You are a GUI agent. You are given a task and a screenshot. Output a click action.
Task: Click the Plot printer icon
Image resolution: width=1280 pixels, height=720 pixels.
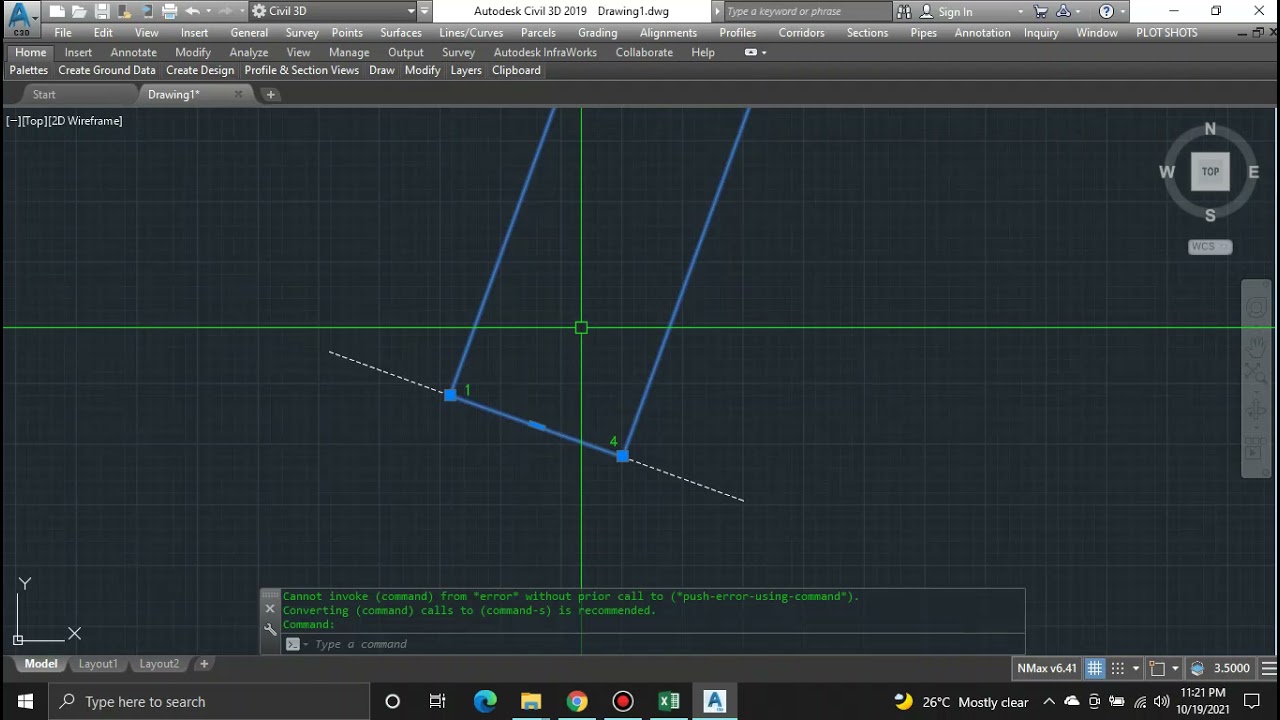169,12
